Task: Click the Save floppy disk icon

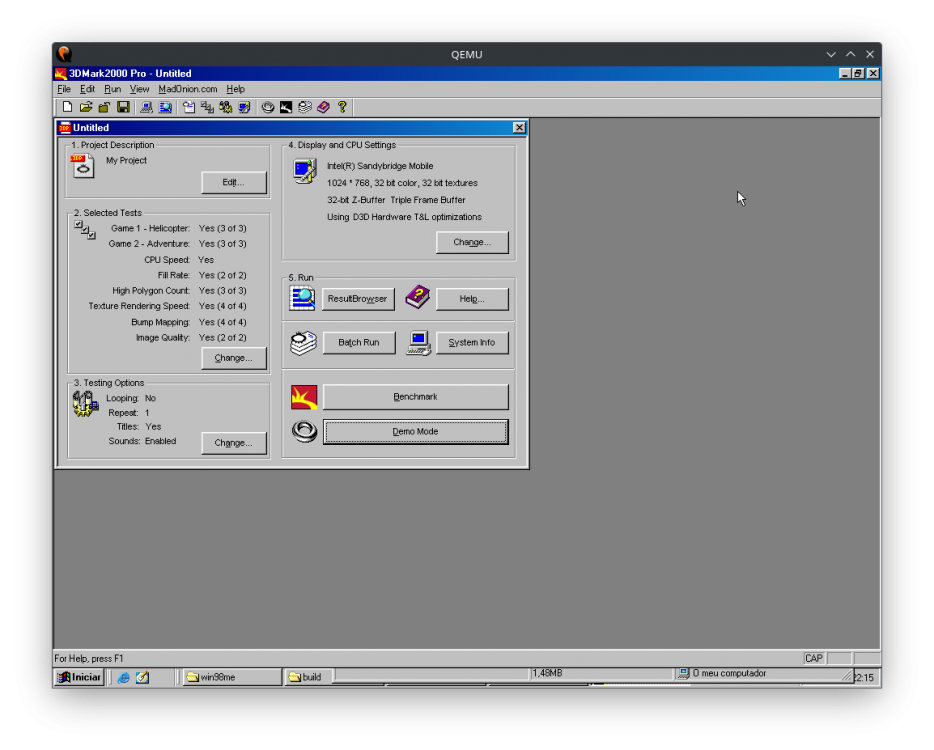Action: click(x=123, y=107)
